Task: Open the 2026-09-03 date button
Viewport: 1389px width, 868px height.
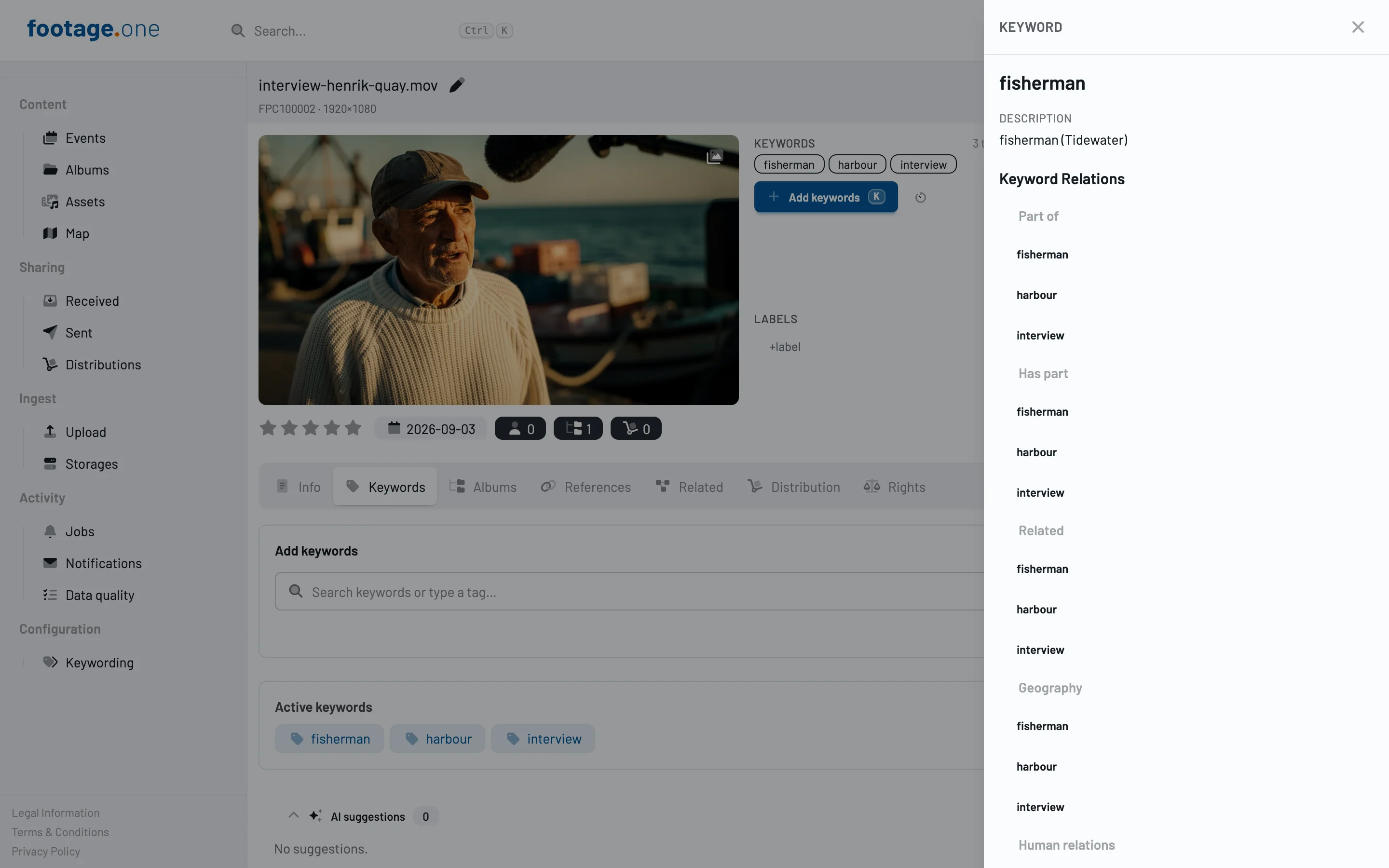Action: (431, 428)
